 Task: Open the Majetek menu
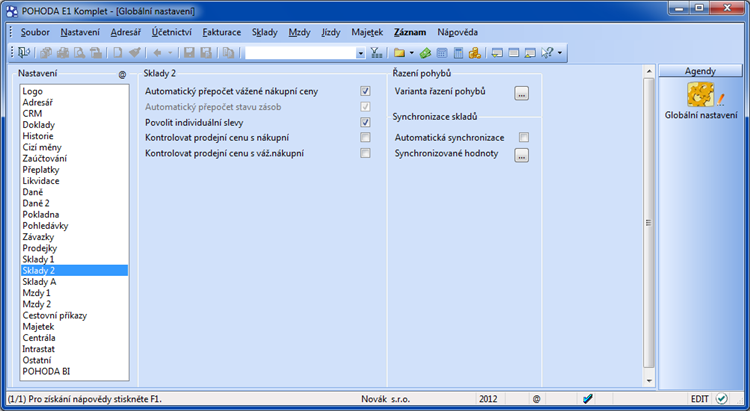pyautogui.click(x=367, y=32)
